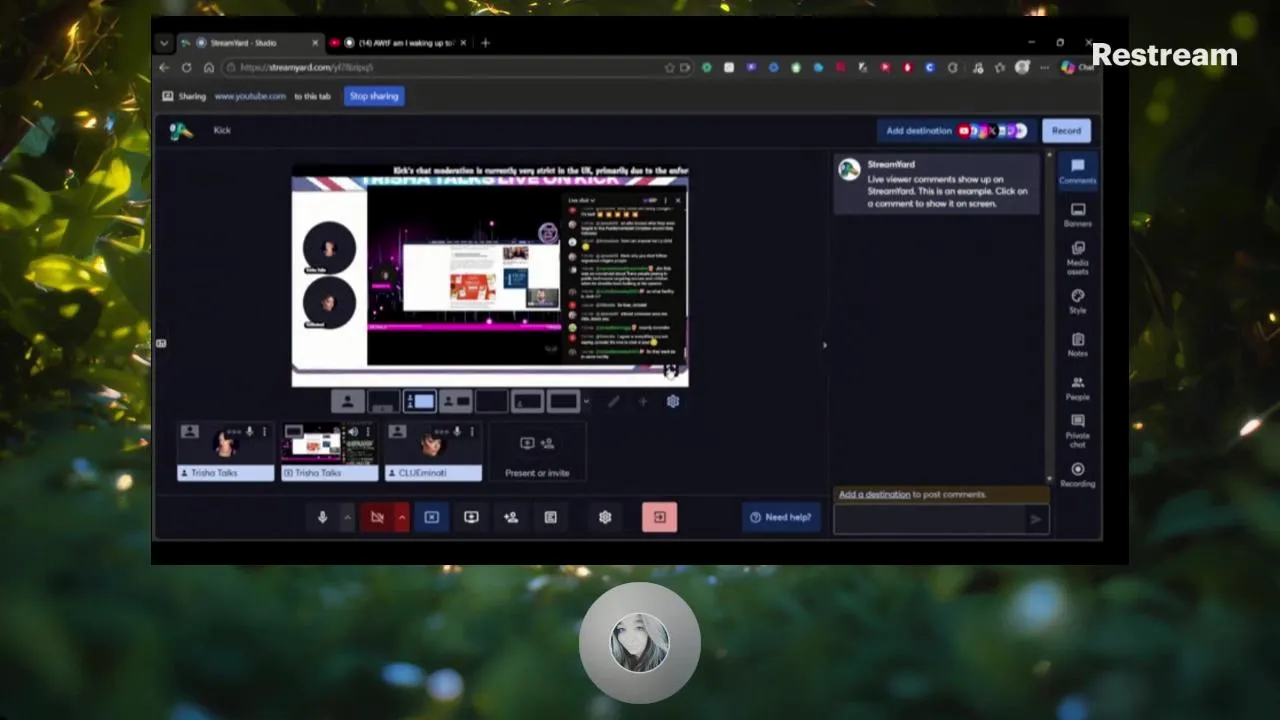Turn on camera in bottom toolbar
Viewport: 1280px width, 720px height.
(377, 517)
